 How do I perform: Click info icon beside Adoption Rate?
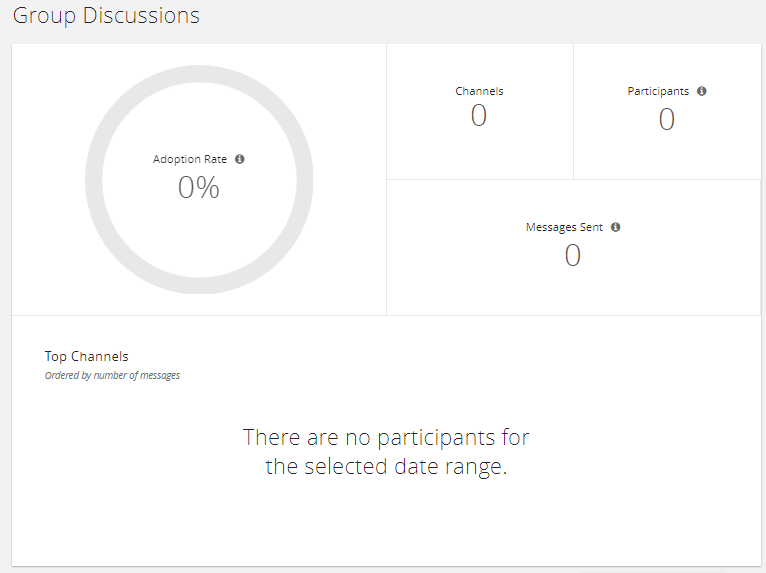tap(240, 159)
